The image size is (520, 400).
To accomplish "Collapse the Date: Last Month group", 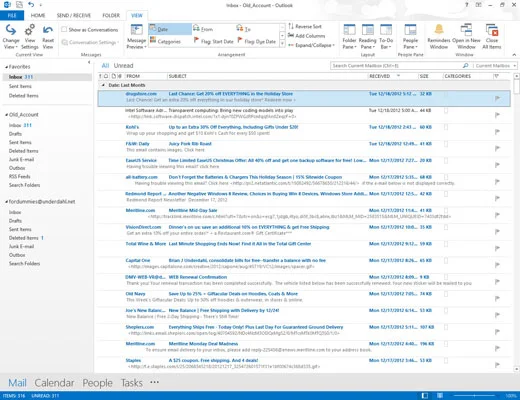I will click(103, 85).
